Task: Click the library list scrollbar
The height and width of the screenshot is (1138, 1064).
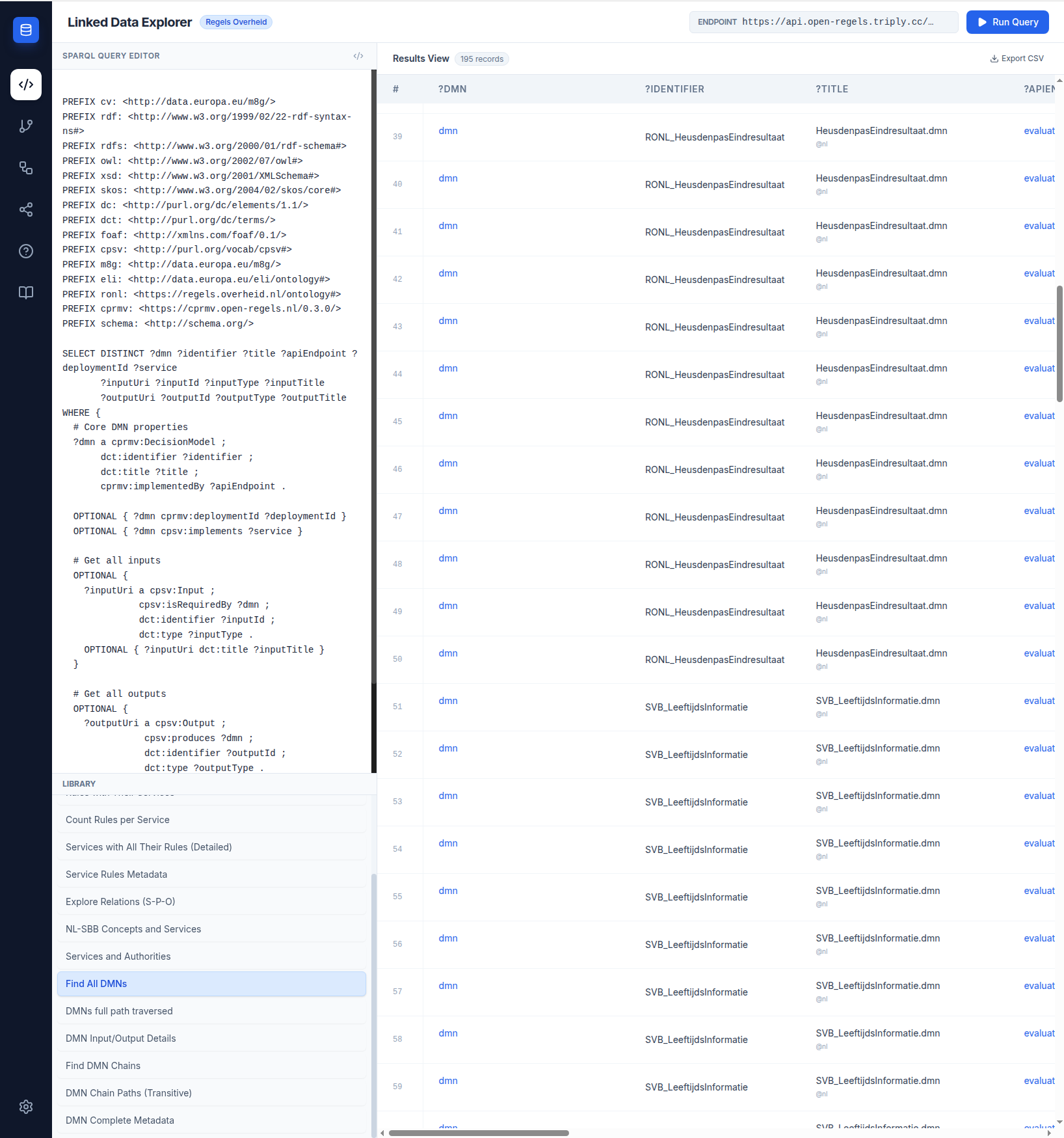Action: pyautogui.click(x=373, y=1005)
